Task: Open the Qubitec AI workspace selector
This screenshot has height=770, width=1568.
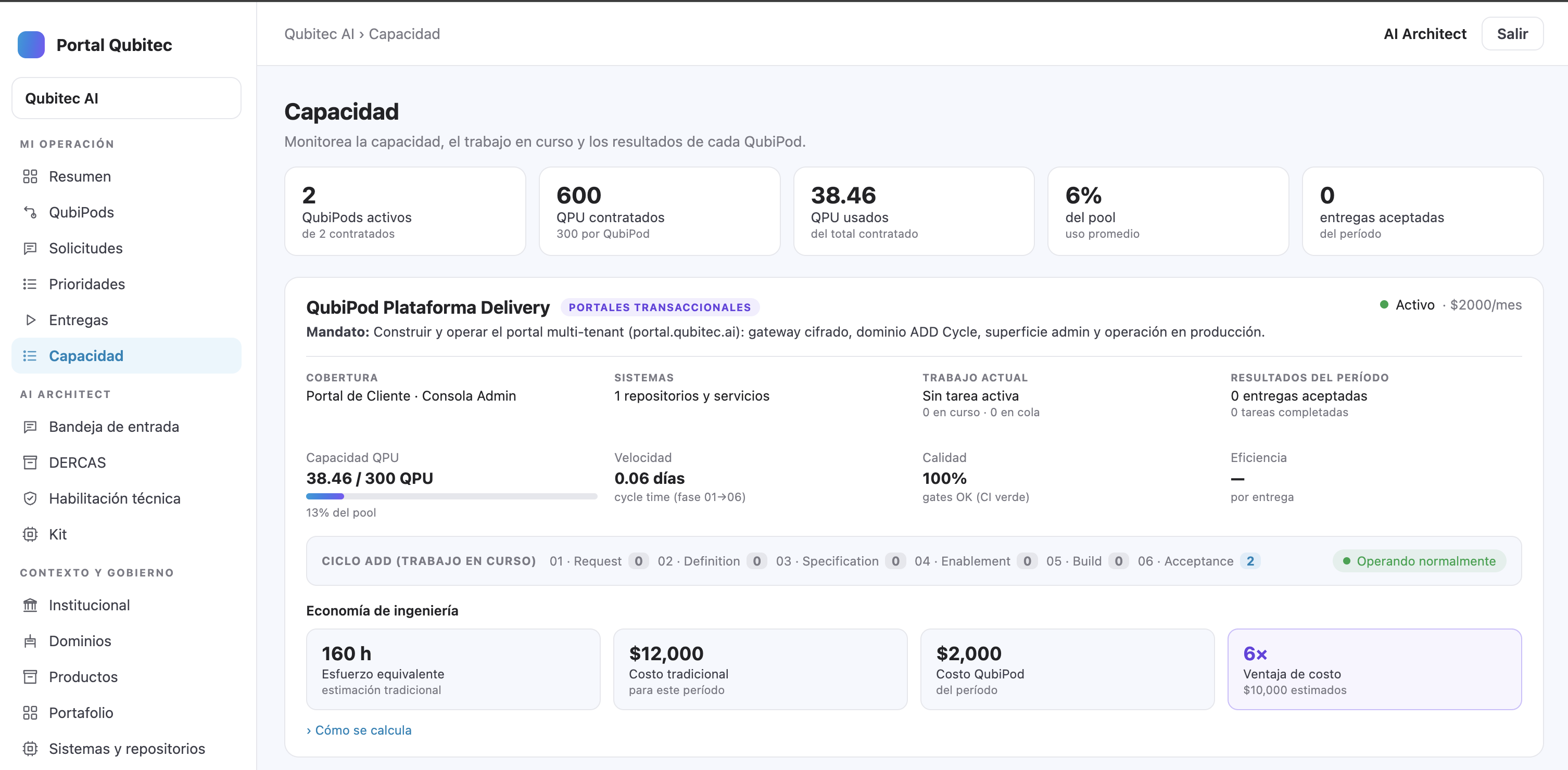Action: point(127,98)
